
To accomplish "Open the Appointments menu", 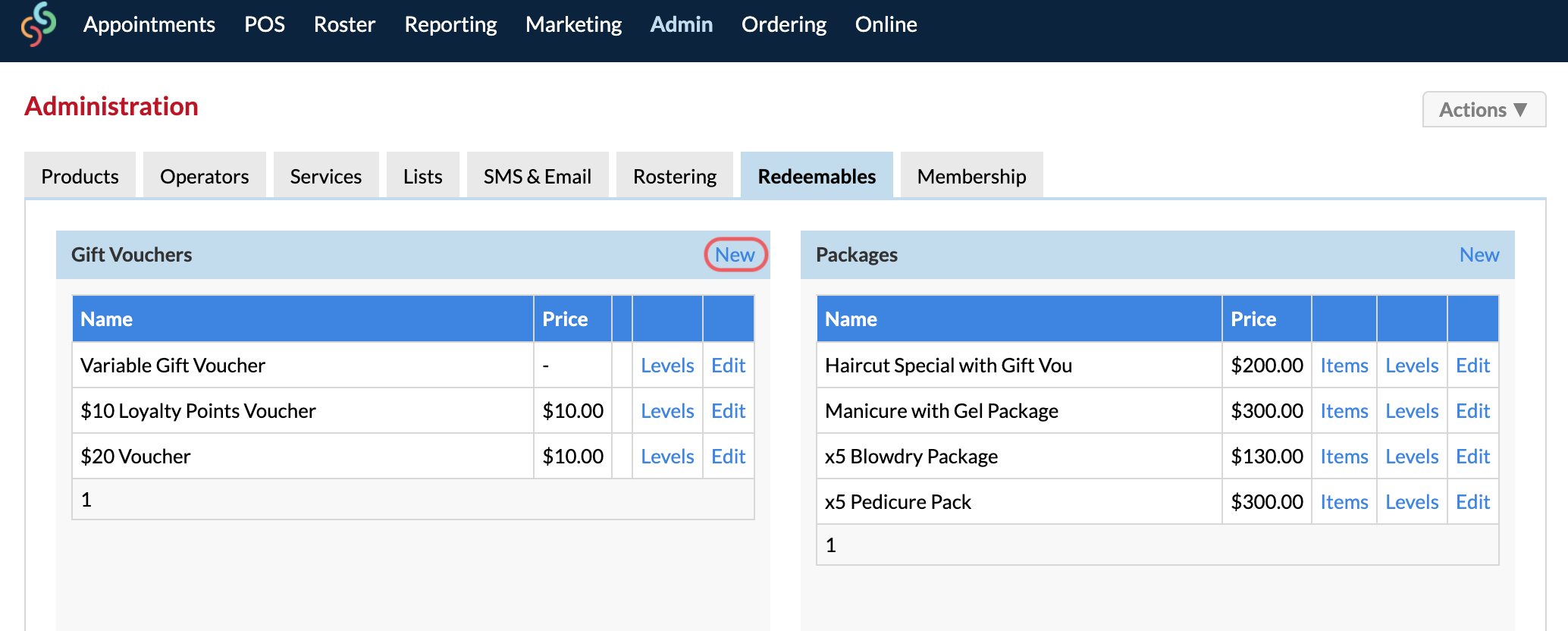I will [149, 24].
